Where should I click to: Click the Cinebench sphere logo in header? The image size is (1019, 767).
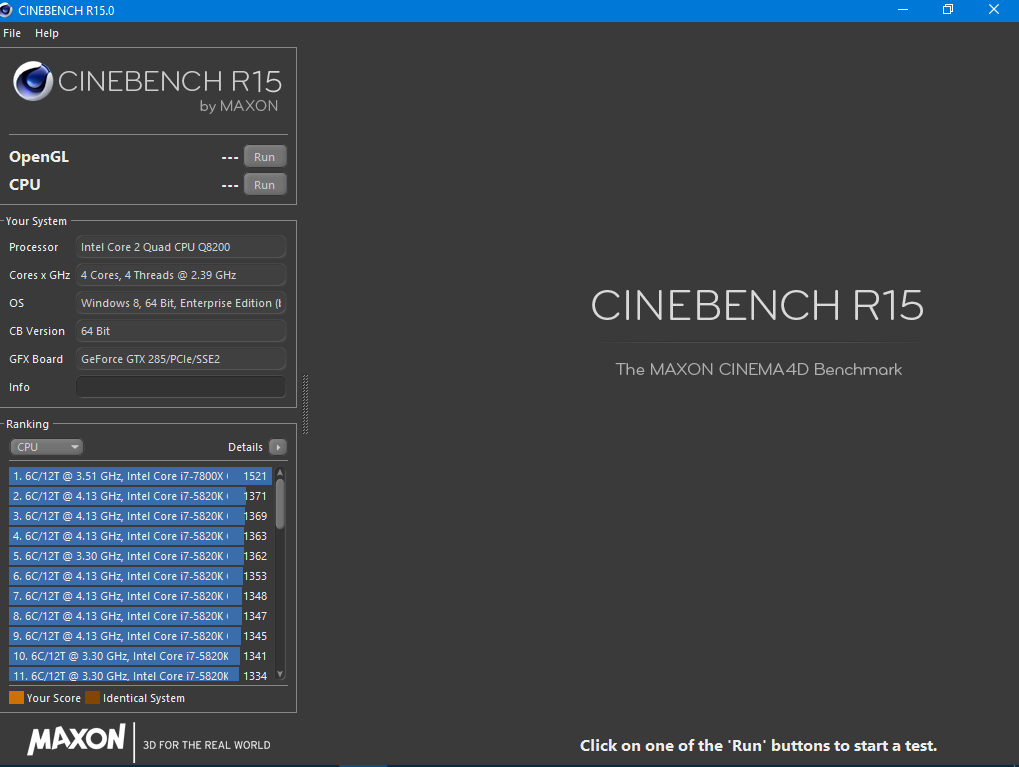click(x=32, y=81)
